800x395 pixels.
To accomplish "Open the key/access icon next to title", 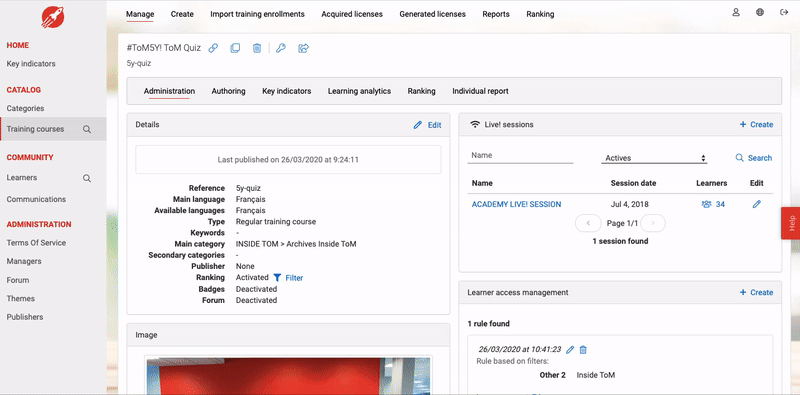I will point(281,48).
